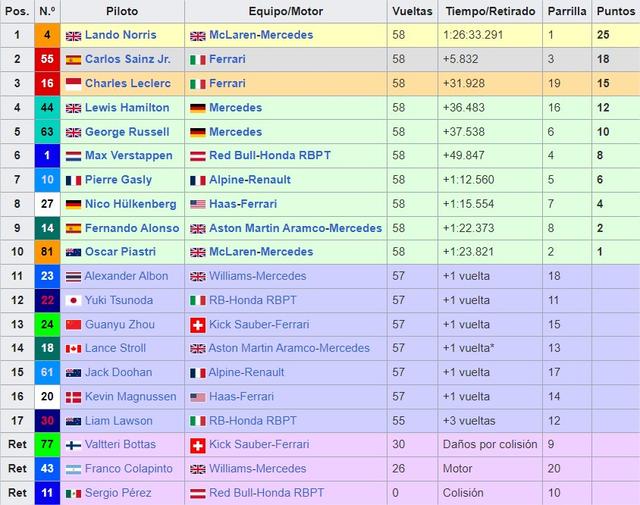Open Williams-Mercedes link in Albon's row

(258, 276)
